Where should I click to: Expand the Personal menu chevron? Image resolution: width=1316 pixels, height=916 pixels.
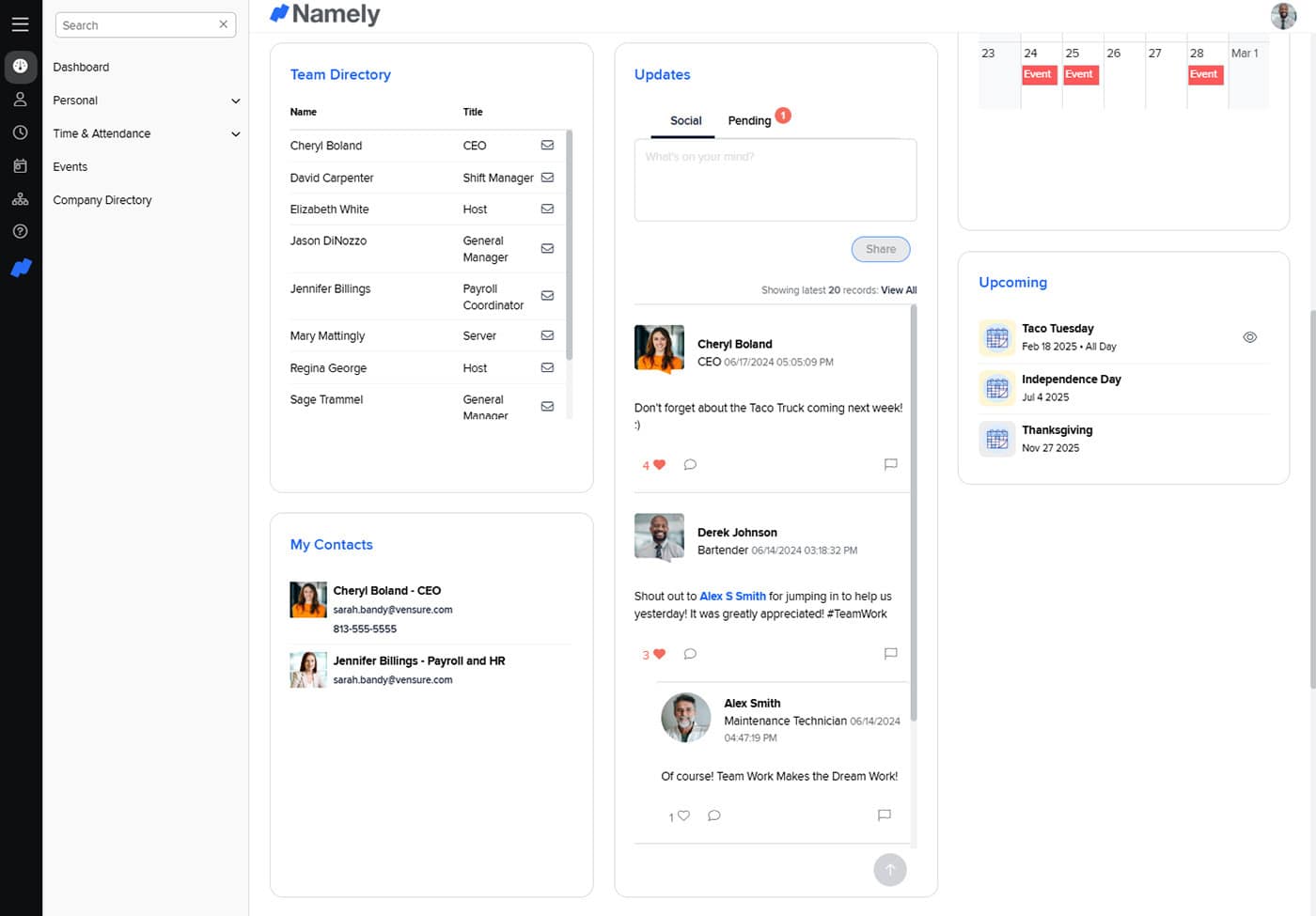235,101
